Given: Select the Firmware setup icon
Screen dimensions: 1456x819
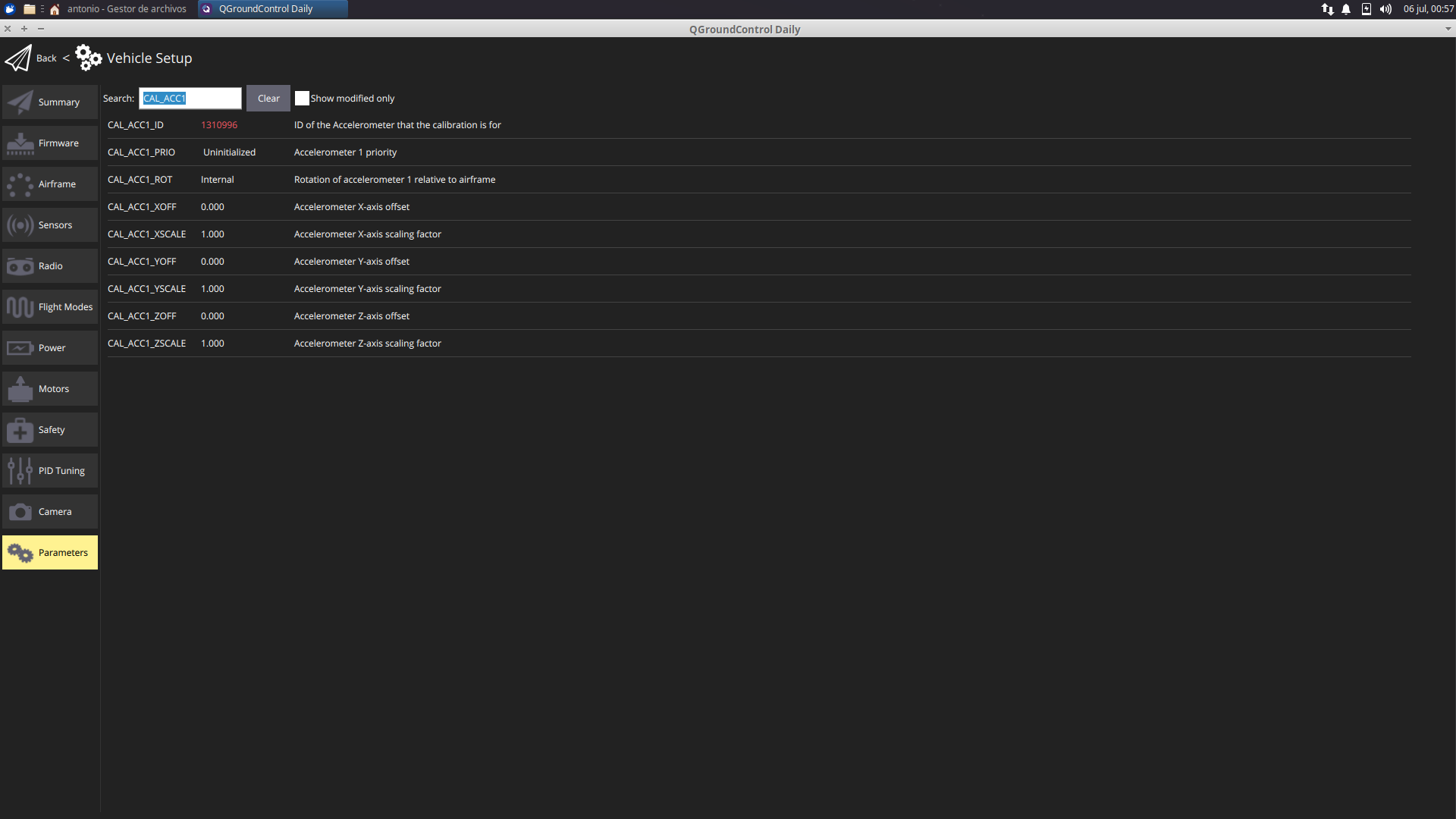Looking at the screenshot, I should [x=49, y=143].
